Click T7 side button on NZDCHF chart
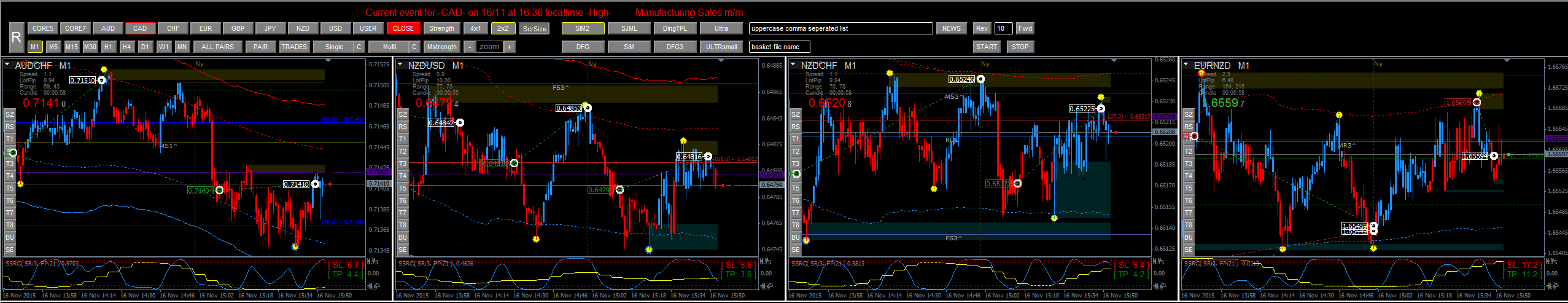Viewport: 1568px width, 303px height. point(796,213)
